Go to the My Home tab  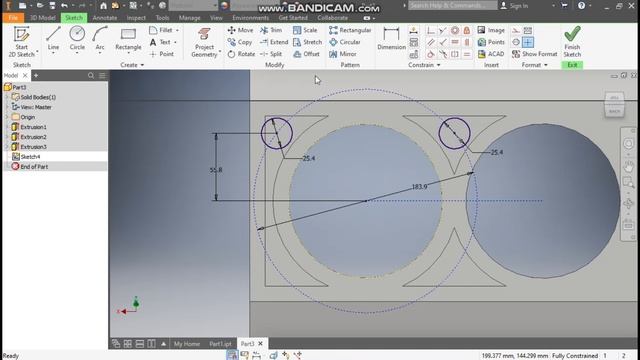187,344
